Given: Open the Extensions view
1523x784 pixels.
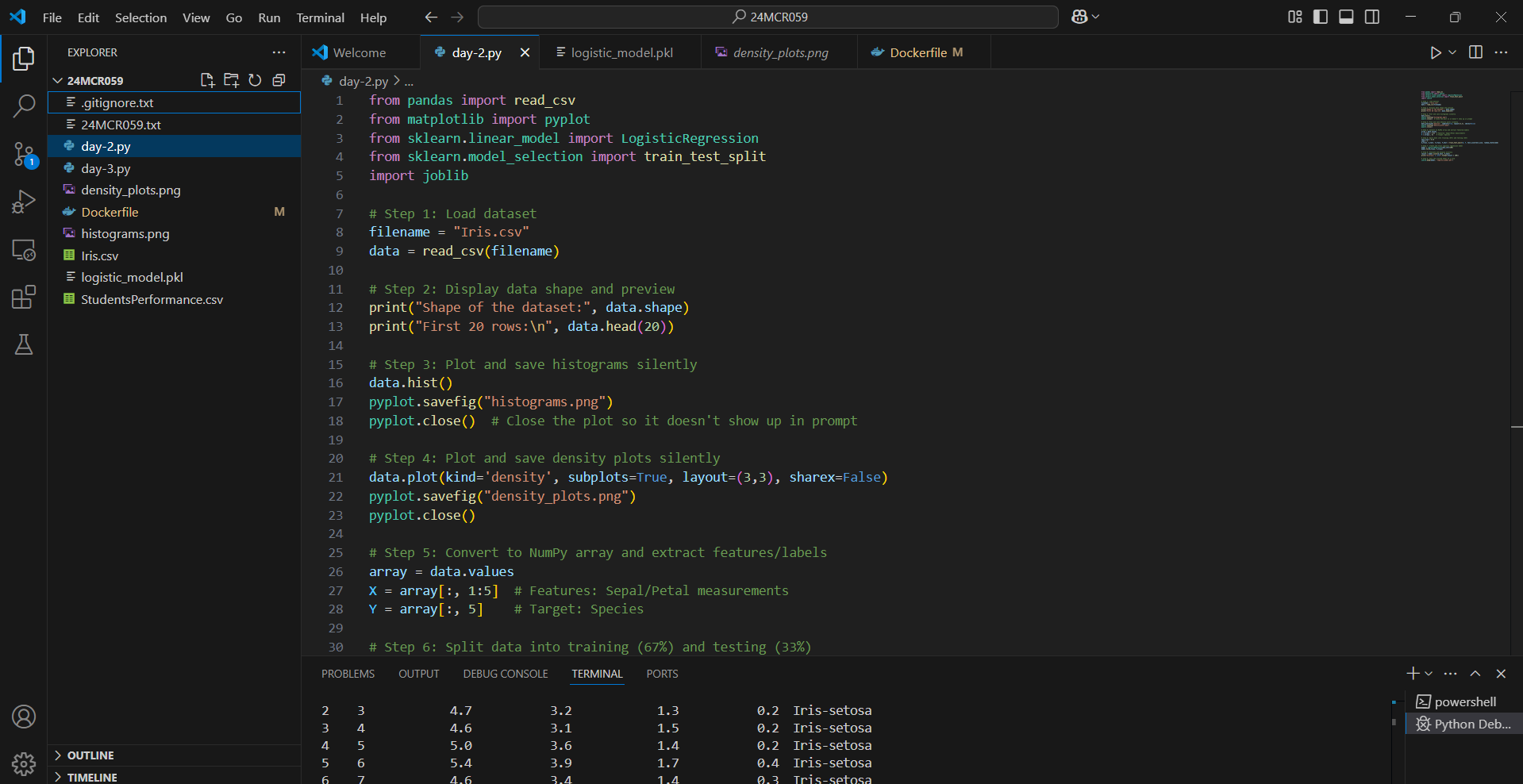Looking at the screenshot, I should pos(24,298).
